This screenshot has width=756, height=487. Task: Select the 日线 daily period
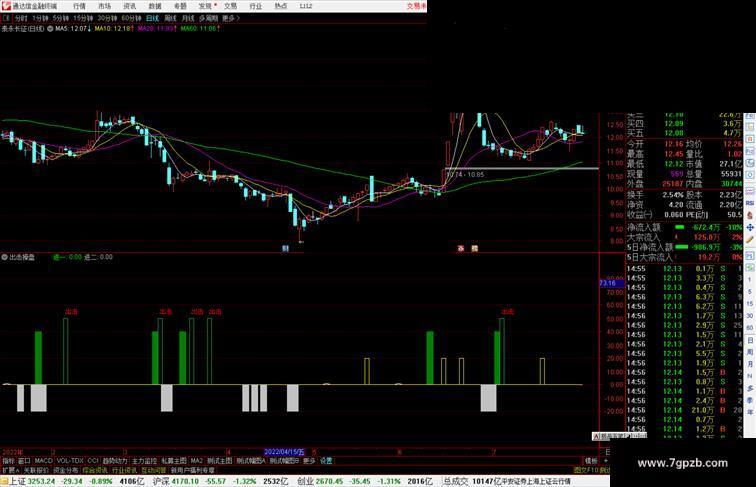pos(152,18)
